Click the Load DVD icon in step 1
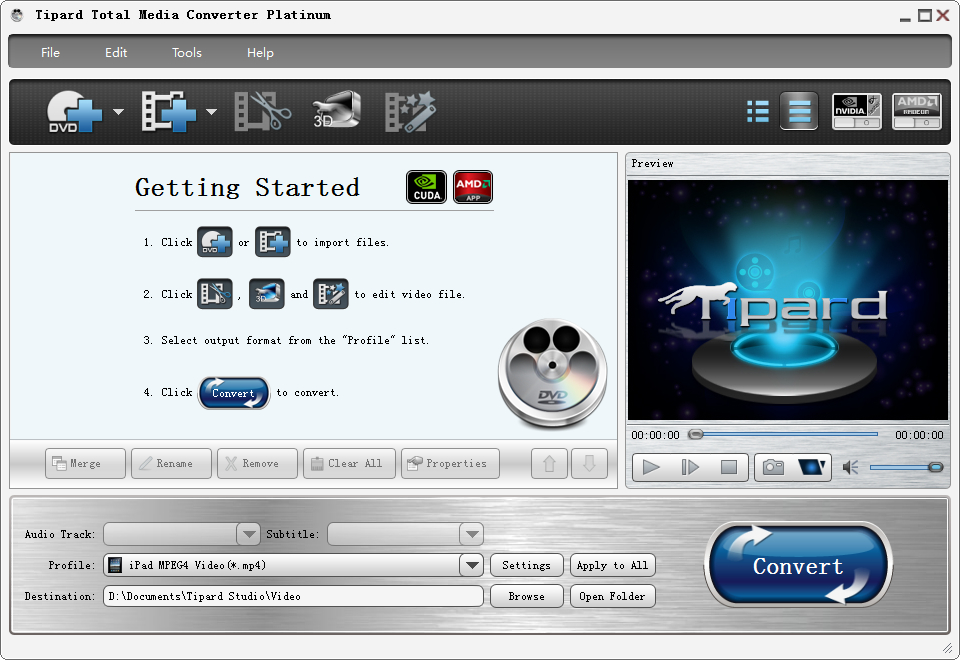 click(x=214, y=242)
